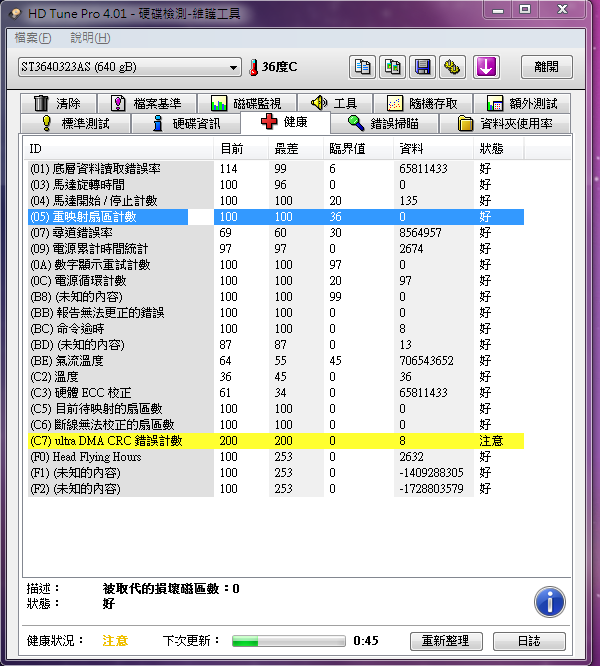The width and height of the screenshot is (600, 666).
Task: Click the copy text to clipboard icon
Action: [x=362, y=67]
